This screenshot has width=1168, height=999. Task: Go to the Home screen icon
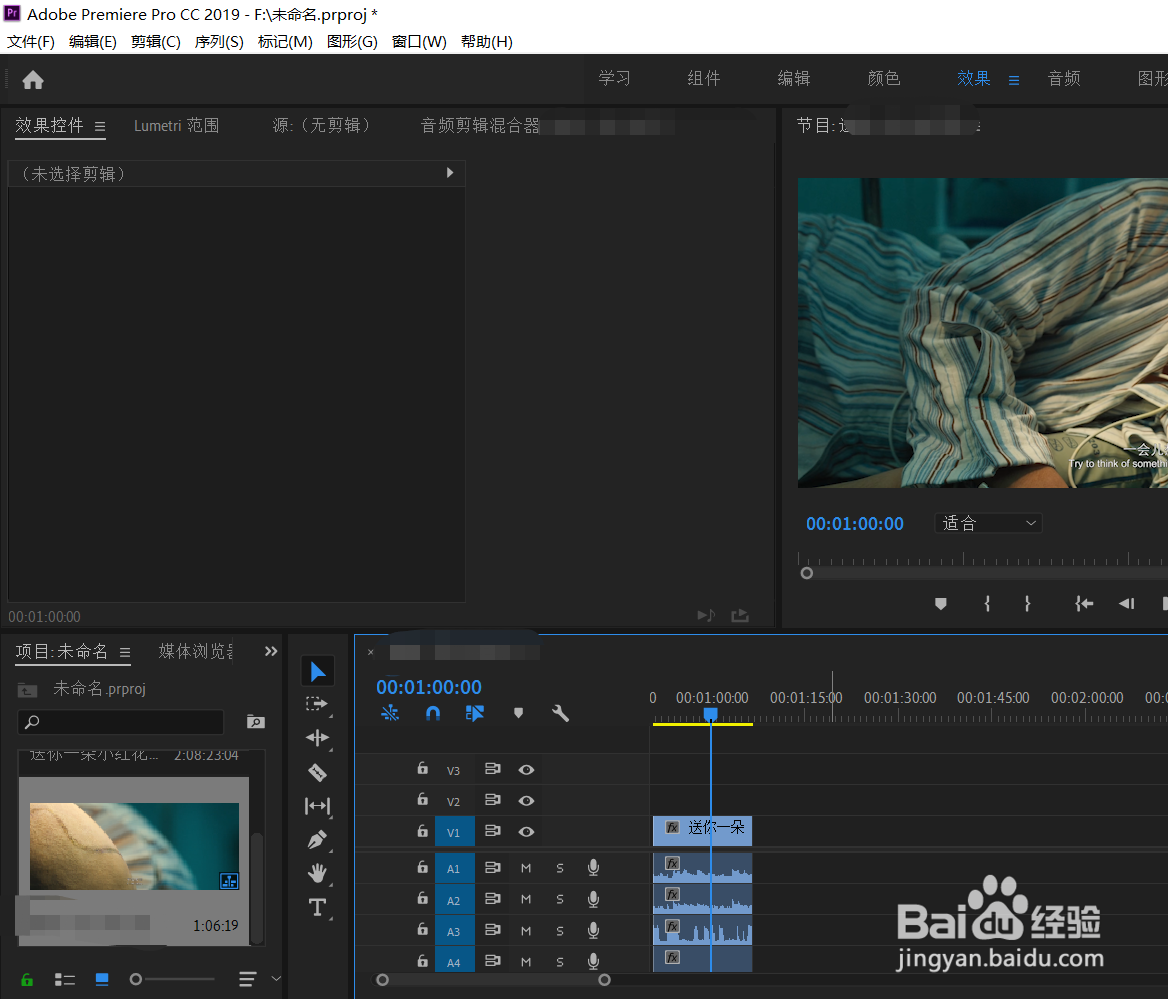click(33, 80)
